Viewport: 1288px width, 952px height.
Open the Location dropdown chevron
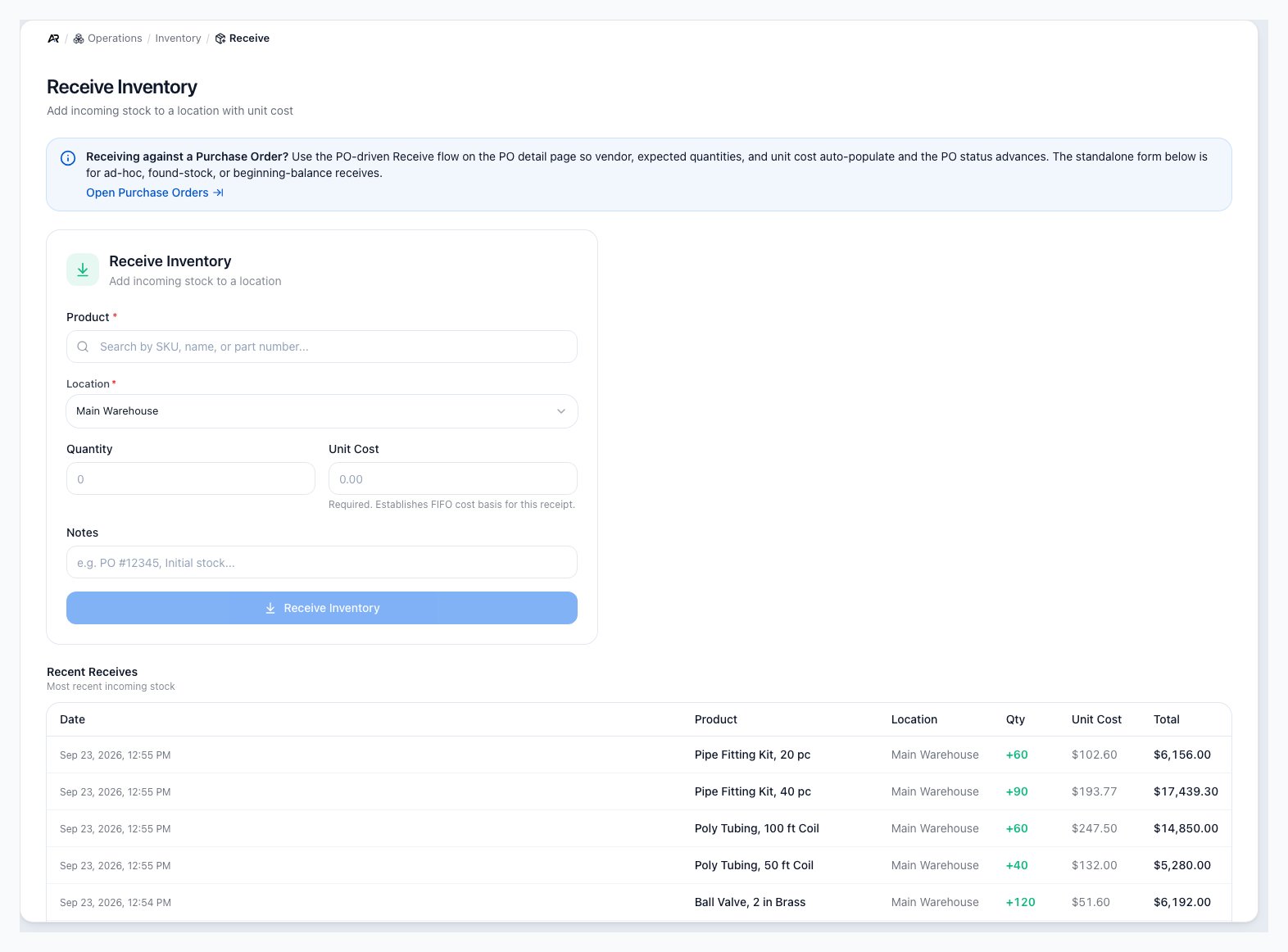click(561, 411)
